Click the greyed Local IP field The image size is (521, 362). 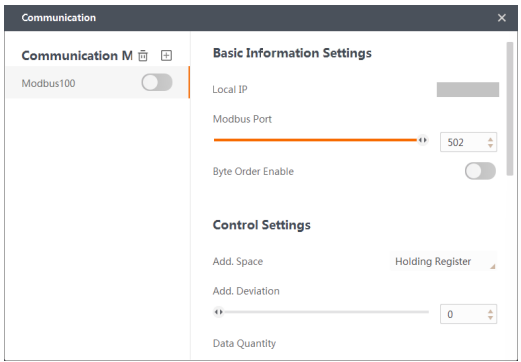coord(468,89)
